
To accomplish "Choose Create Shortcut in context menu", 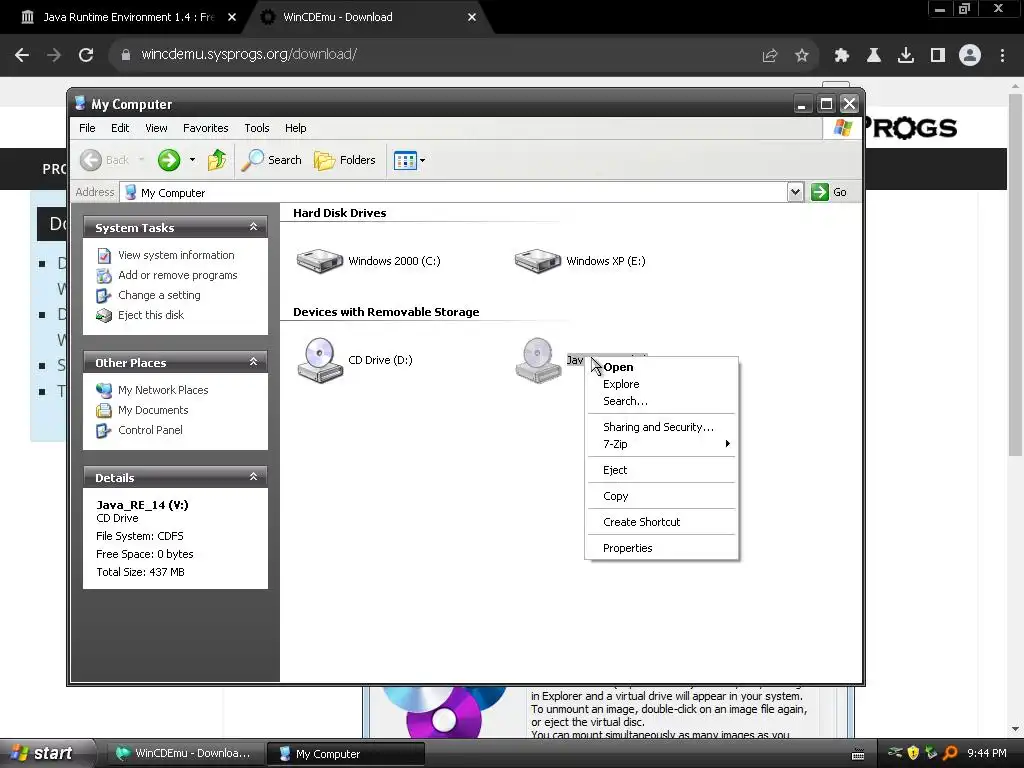I will pyautogui.click(x=662, y=522).
